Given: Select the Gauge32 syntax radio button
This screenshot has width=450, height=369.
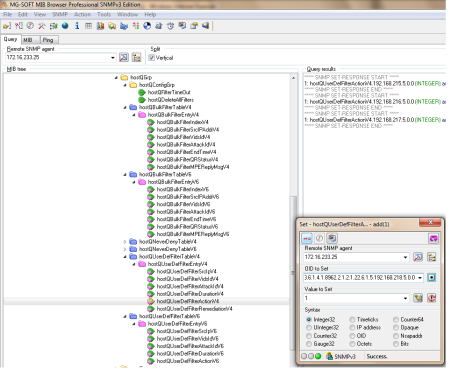Looking at the screenshot, I should [309, 344].
